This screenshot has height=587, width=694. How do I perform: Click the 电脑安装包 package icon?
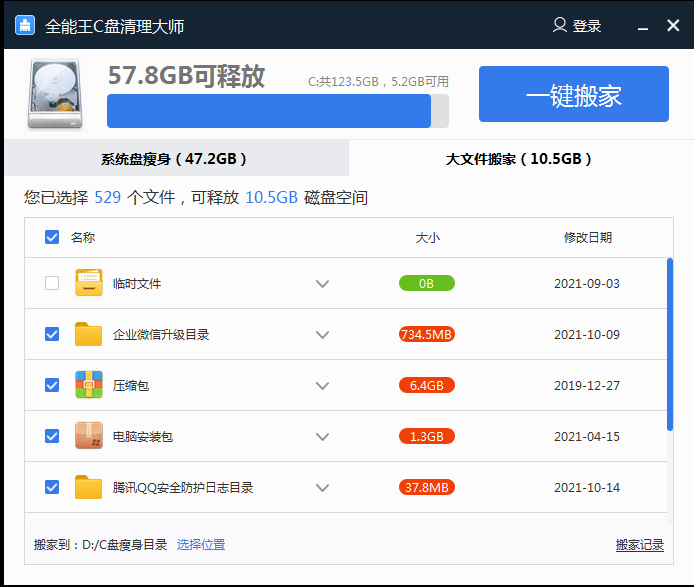pos(89,436)
